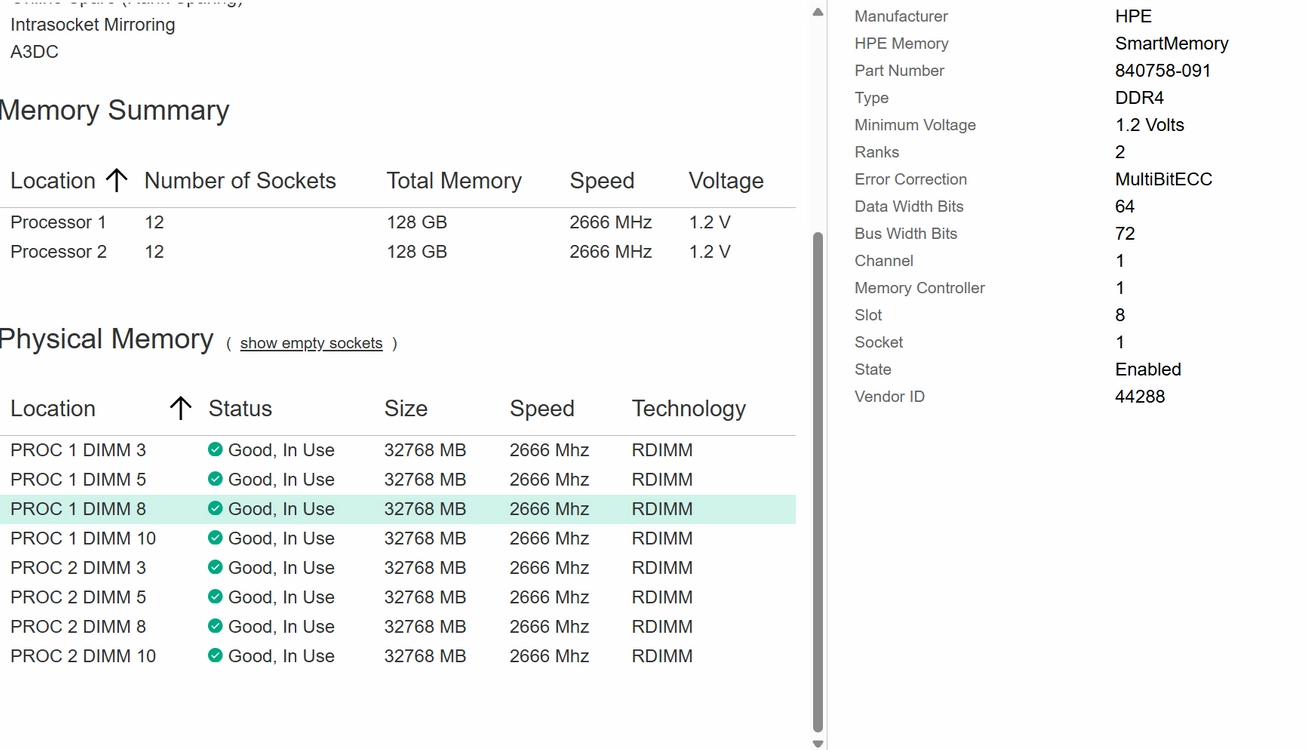Click Intrasocket Mirroring text
Screen dimensions: 1307x750
pos(93,24)
